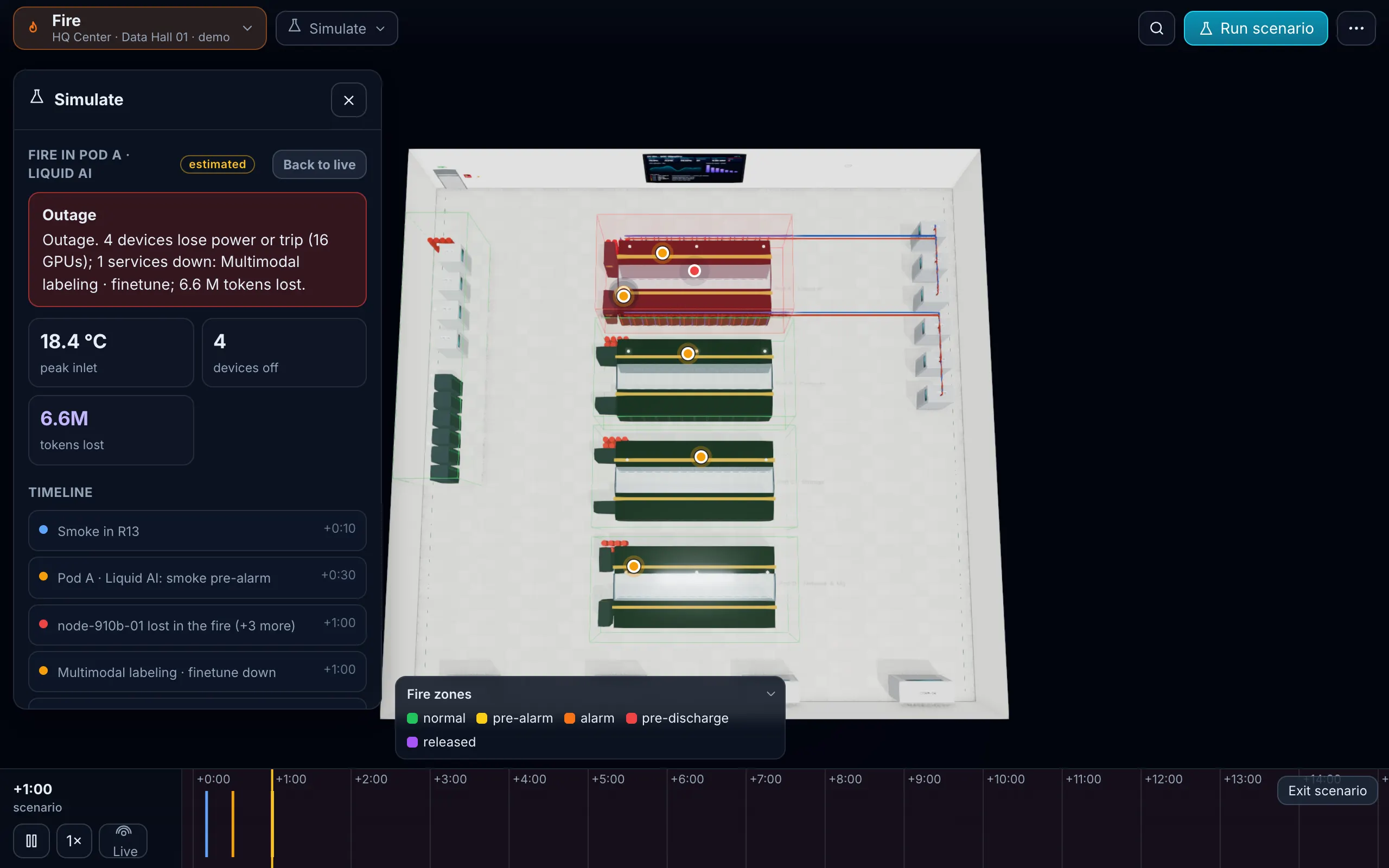Click the orange alarm legend swatch
1389x868 pixels.
(569, 718)
